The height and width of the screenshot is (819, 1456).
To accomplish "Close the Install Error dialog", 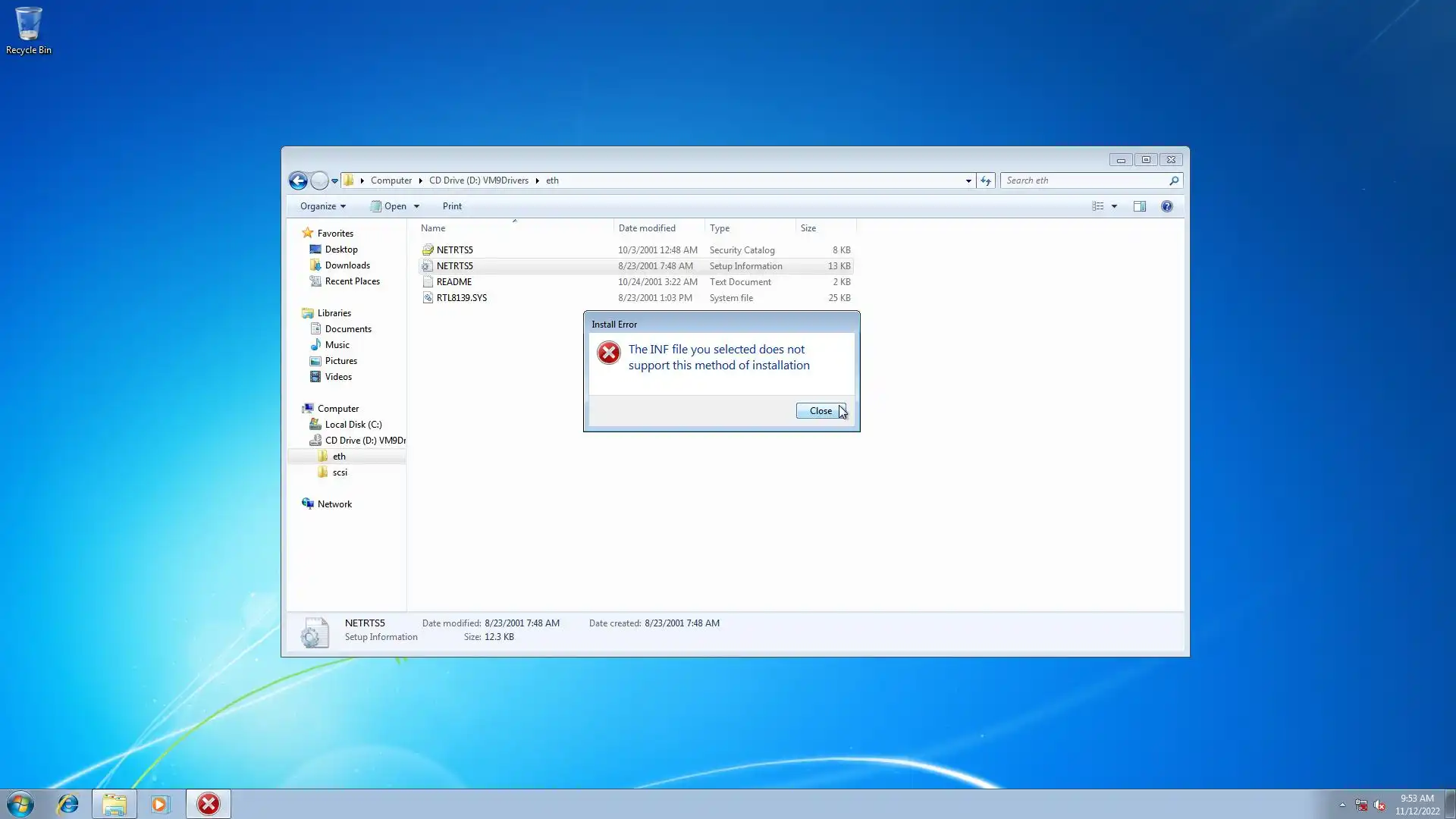I will coord(820,411).
